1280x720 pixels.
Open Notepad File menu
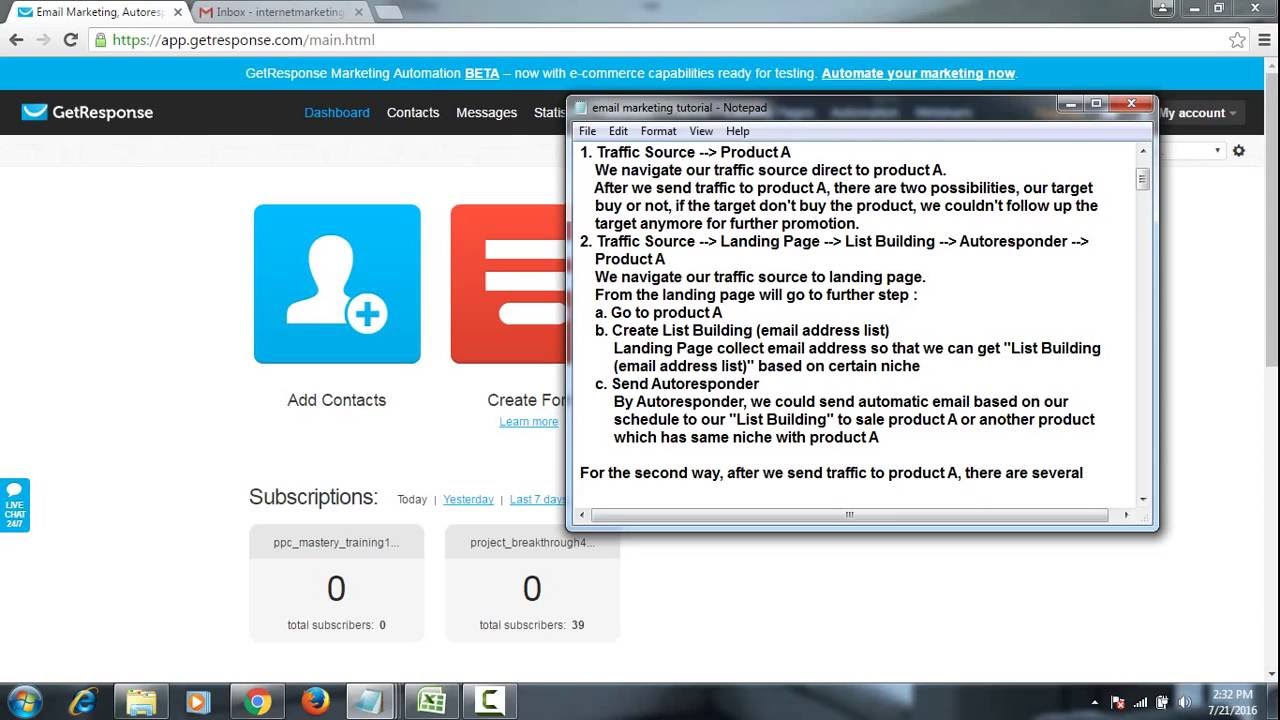coord(587,131)
